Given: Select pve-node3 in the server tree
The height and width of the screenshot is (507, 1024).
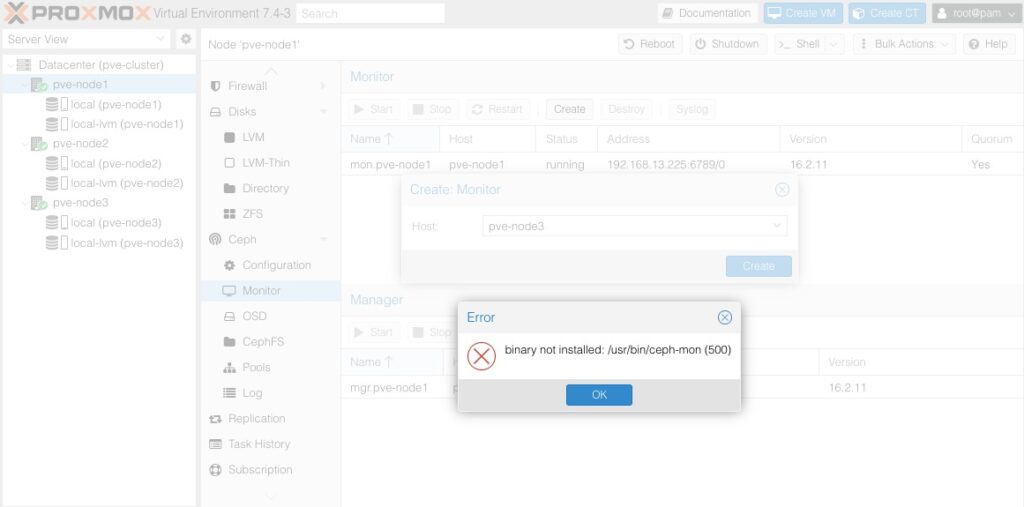Looking at the screenshot, I should 80,203.
